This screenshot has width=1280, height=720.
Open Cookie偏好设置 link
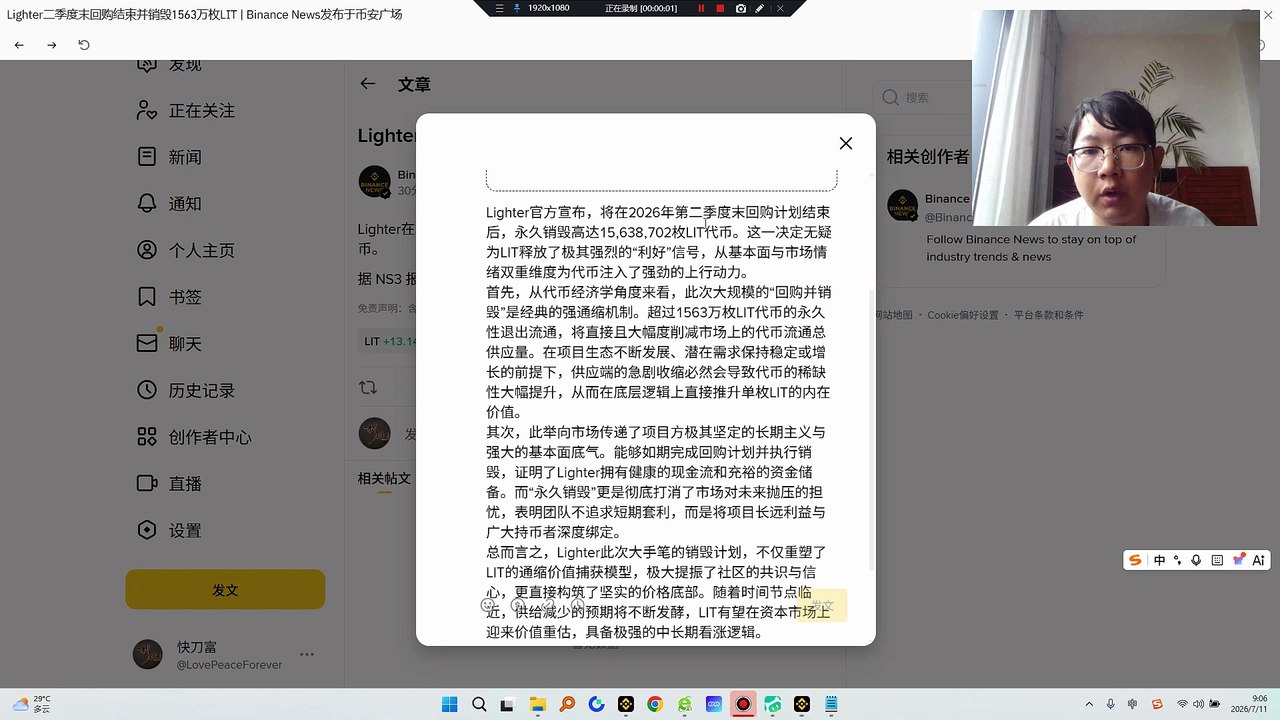(962, 315)
